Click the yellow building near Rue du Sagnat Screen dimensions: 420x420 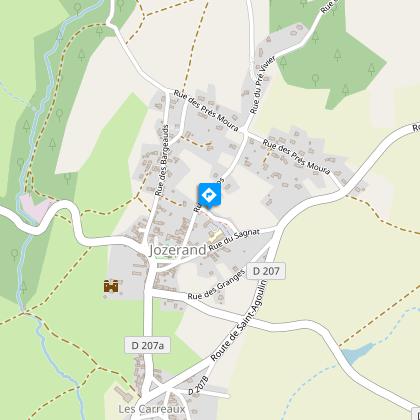pos(216,237)
